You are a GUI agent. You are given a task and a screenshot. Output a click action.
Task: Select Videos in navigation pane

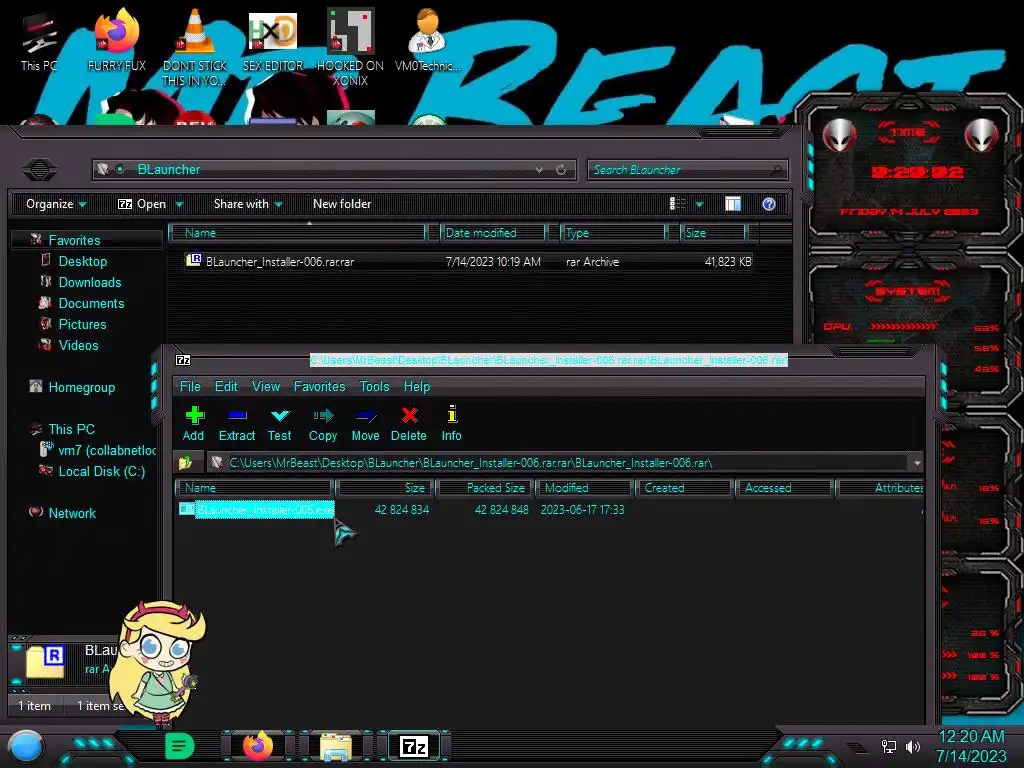78,345
